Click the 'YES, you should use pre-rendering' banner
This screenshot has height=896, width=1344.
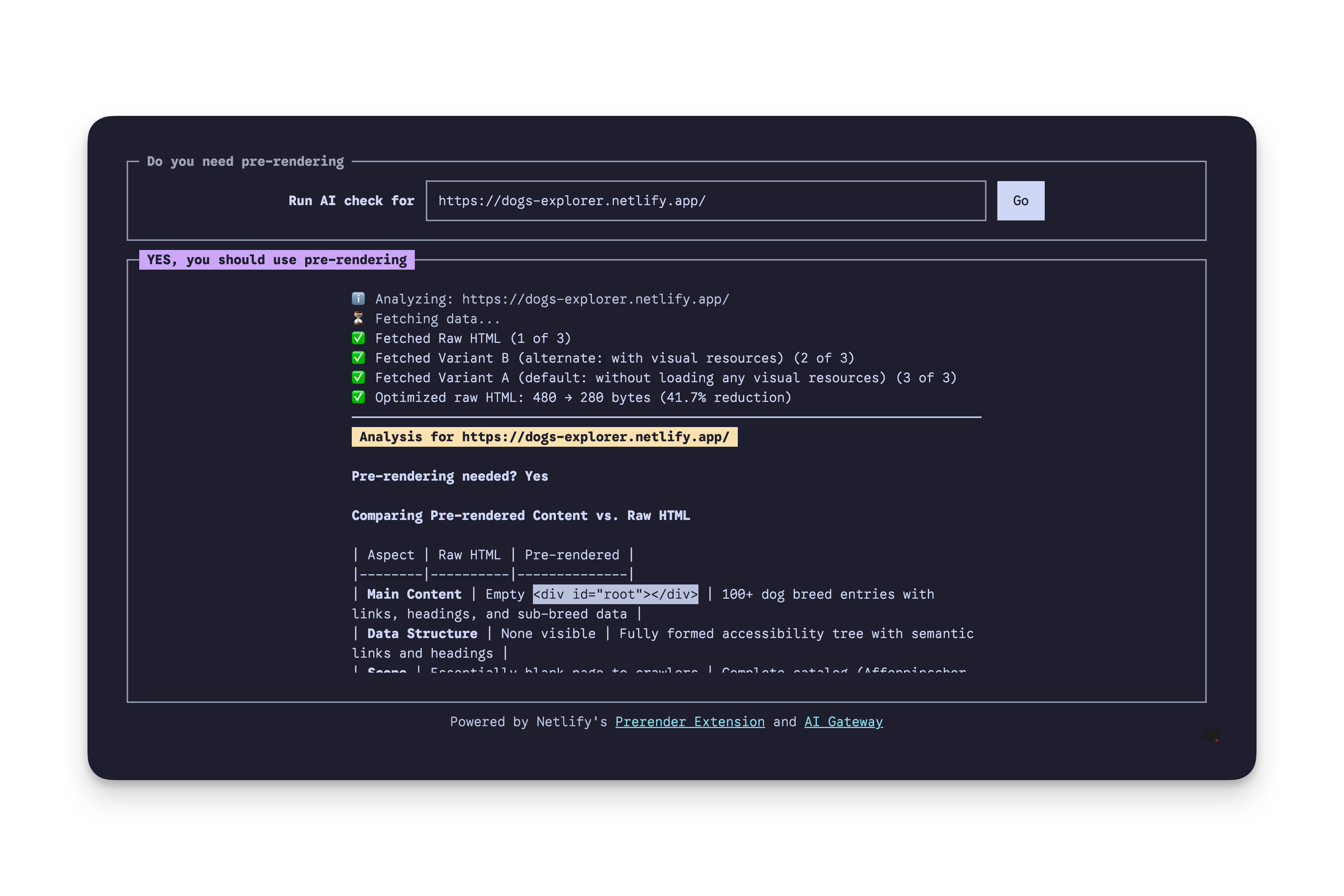pos(277,259)
